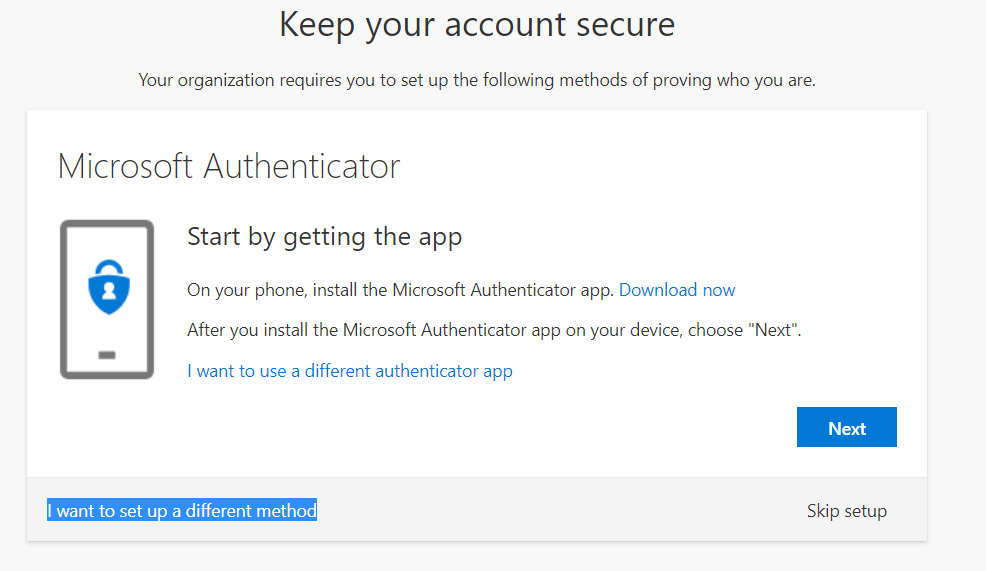
Task: Click the home button on phone illustration
Action: pos(107,355)
